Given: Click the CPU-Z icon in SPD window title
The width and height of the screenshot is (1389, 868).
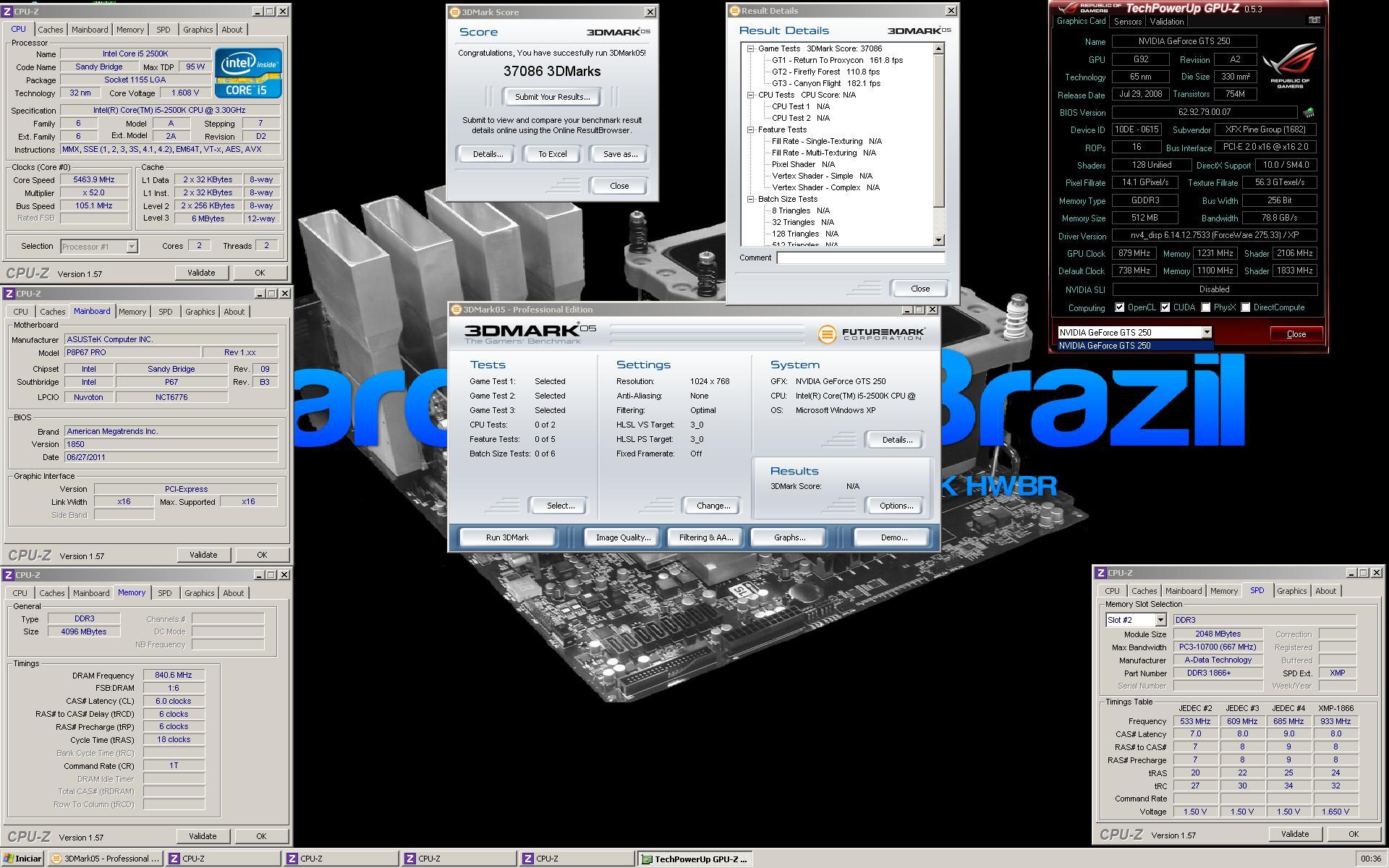Looking at the screenshot, I should (1101, 573).
